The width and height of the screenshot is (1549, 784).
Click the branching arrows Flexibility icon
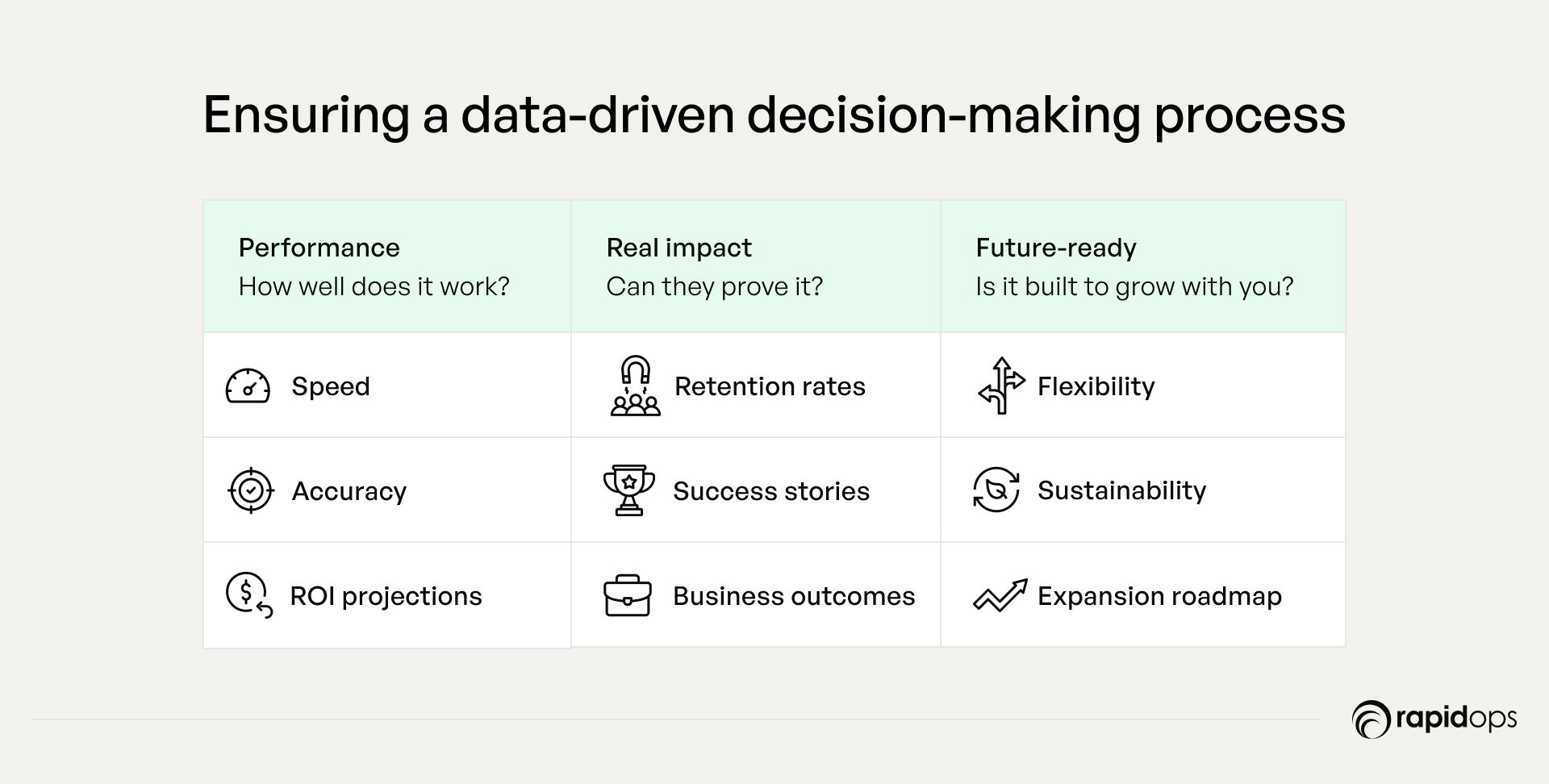pos(1001,386)
